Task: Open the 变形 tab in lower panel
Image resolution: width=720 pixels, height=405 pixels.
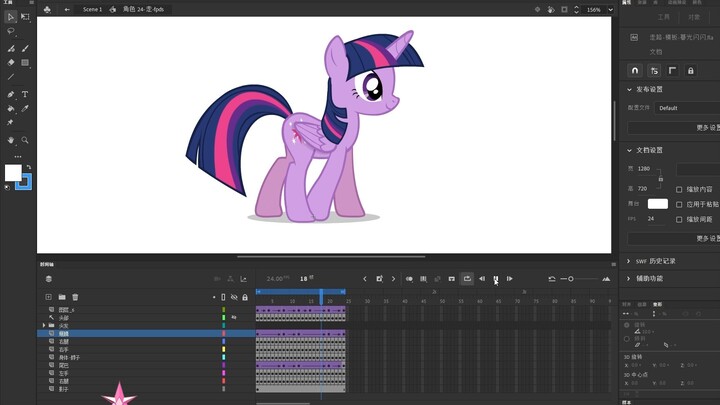Action: [x=658, y=304]
